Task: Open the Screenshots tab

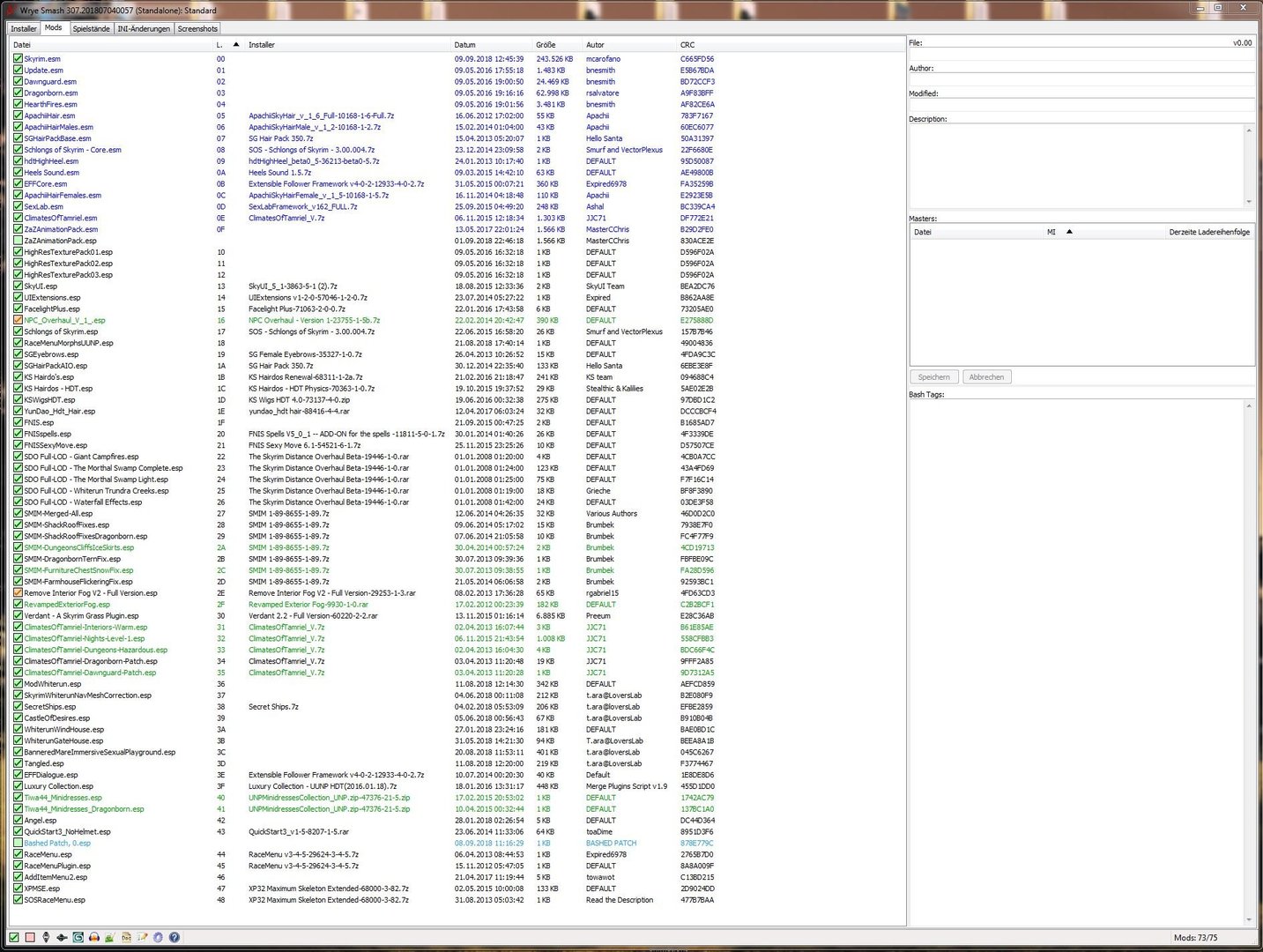Action: click(197, 28)
